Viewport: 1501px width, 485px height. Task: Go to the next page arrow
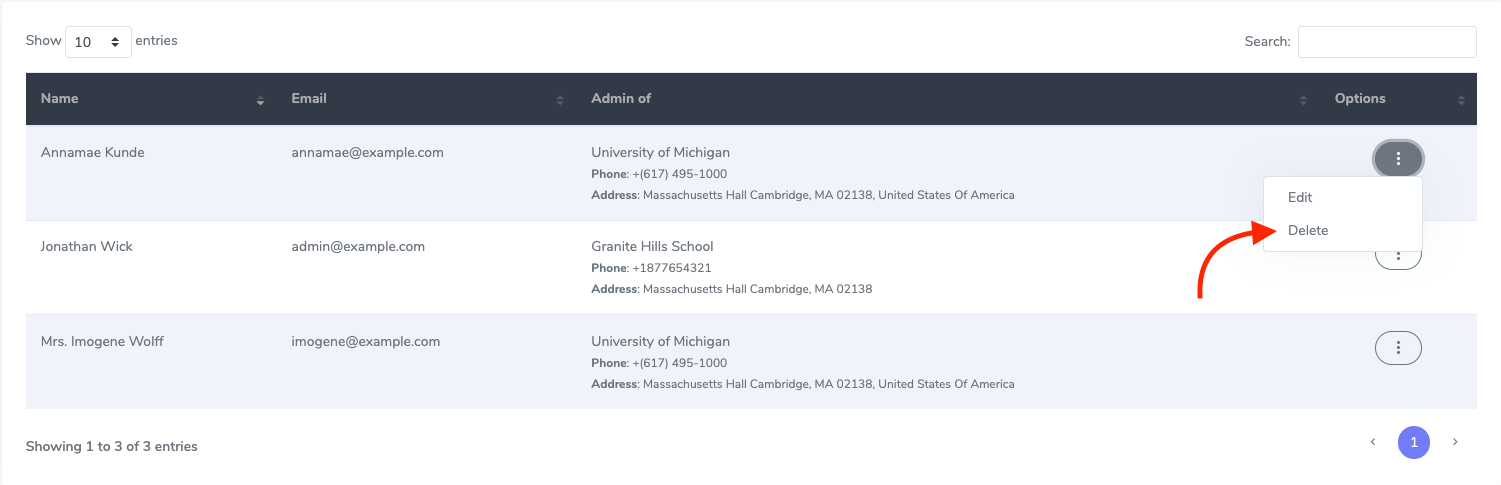(x=1455, y=442)
